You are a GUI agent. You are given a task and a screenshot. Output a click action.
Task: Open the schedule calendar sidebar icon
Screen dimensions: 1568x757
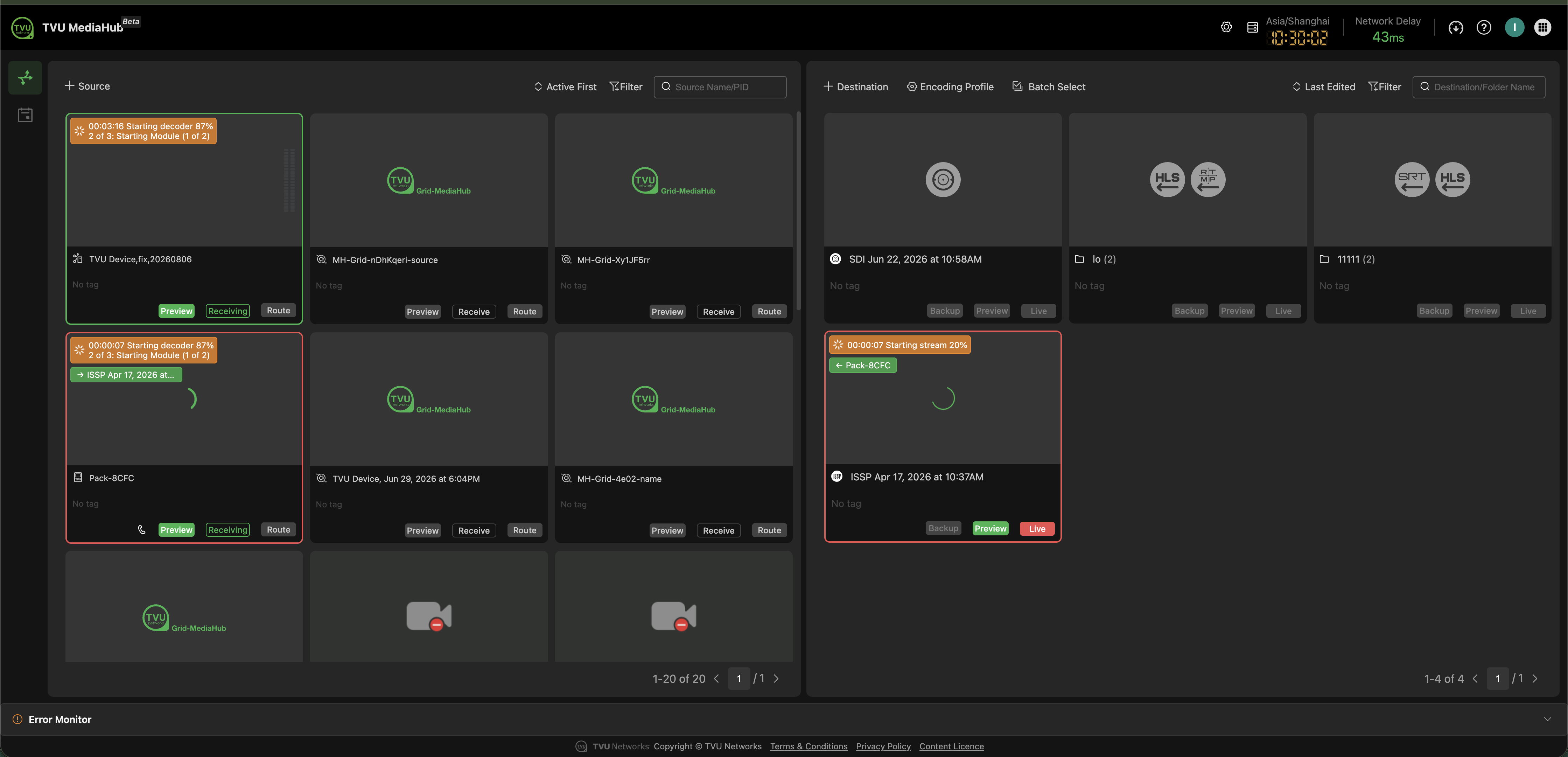coord(25,115)
